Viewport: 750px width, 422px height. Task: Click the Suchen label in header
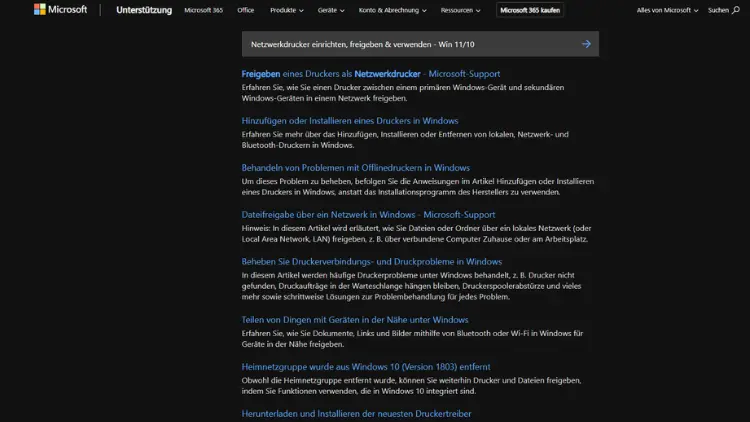coord(718,10)
